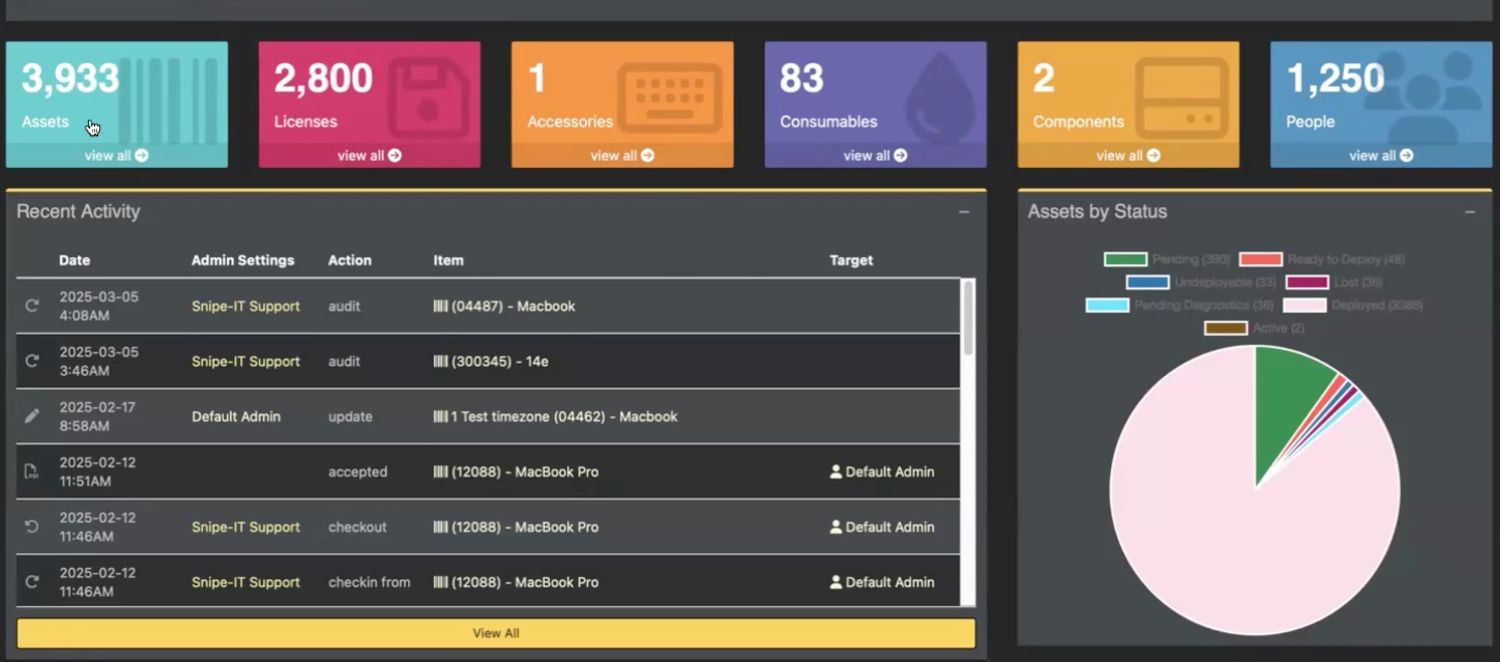Click checkin icon in checkin from row
Viewport: 1500px width, 662px height.
[32, 581]
